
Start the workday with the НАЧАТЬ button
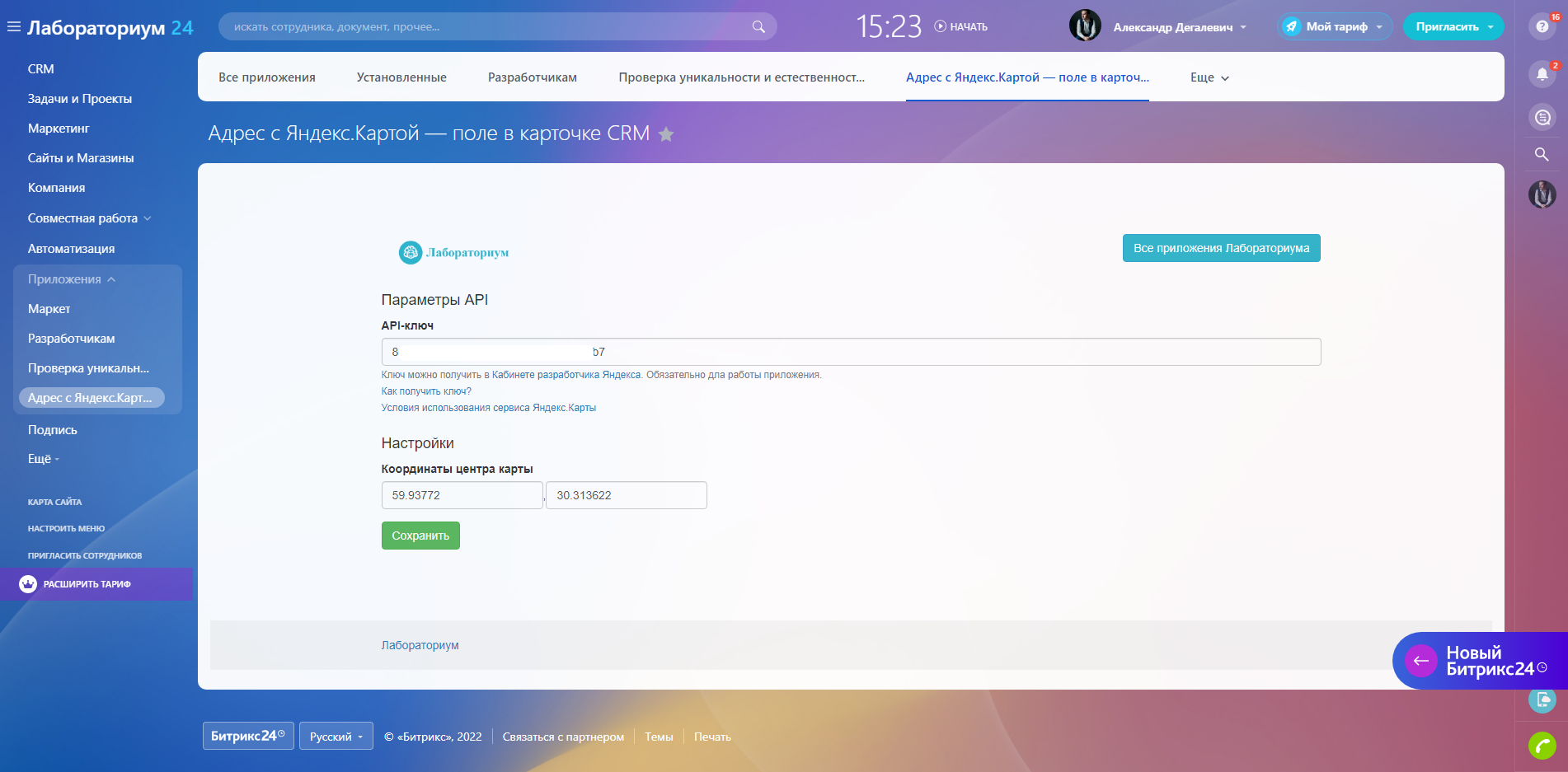click(x=961, y=27)
